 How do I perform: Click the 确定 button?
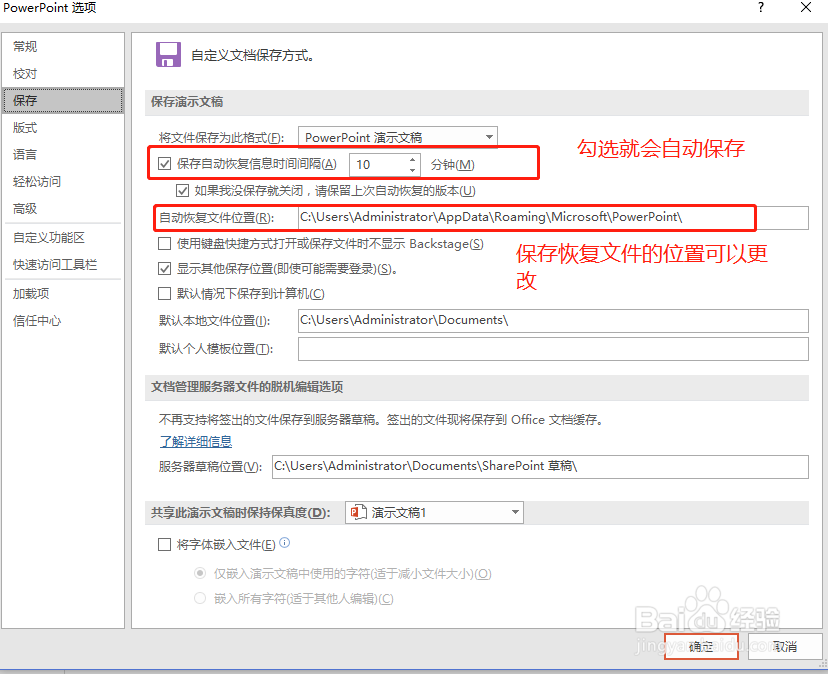700,647
